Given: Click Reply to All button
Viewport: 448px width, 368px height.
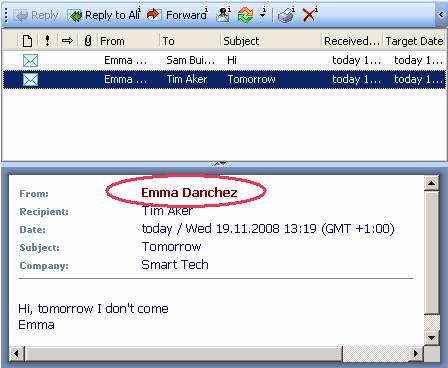Looking at the screenshot, I should (x=103, y=15).
